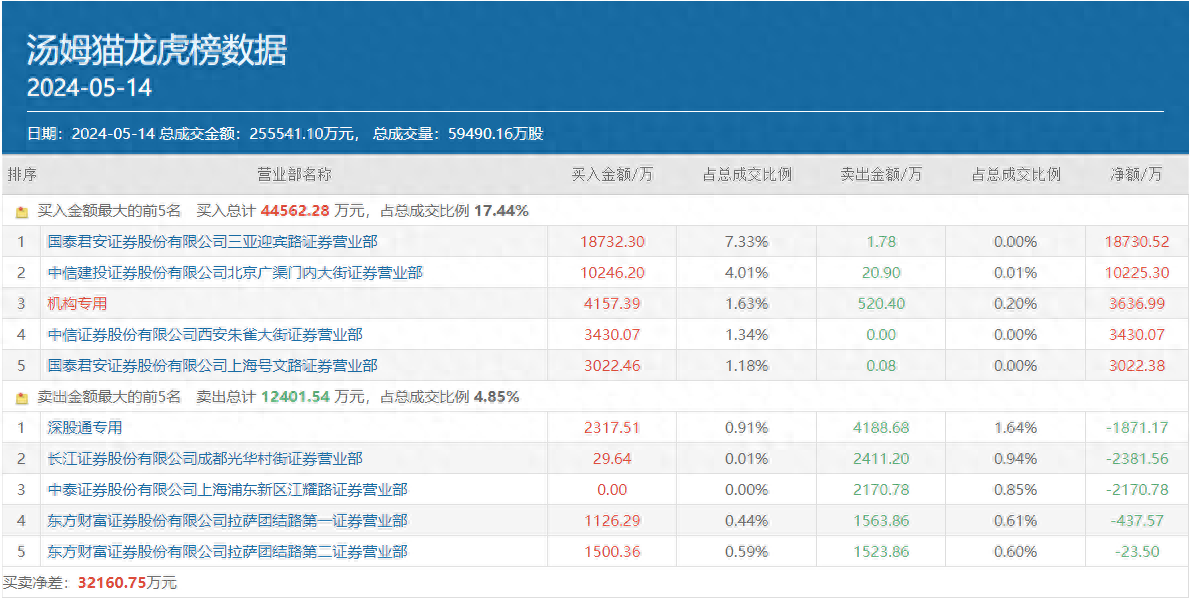
Task: Click the 净额/万 column header
Action: [1136, 174]
